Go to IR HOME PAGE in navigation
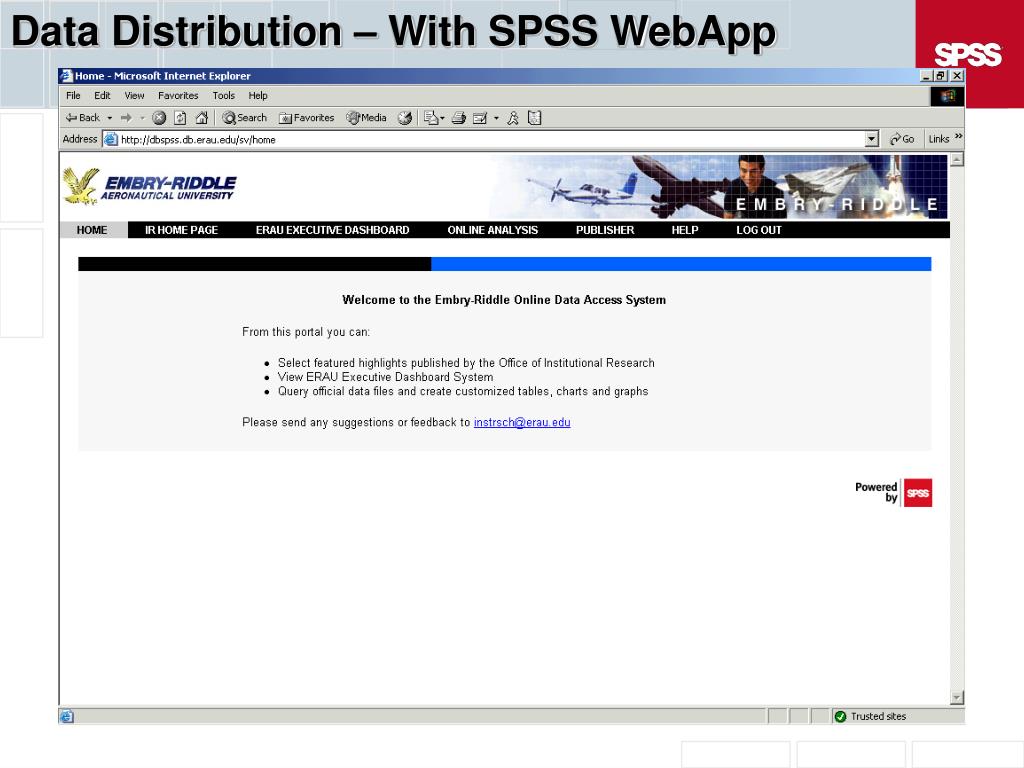 [182, 230]
